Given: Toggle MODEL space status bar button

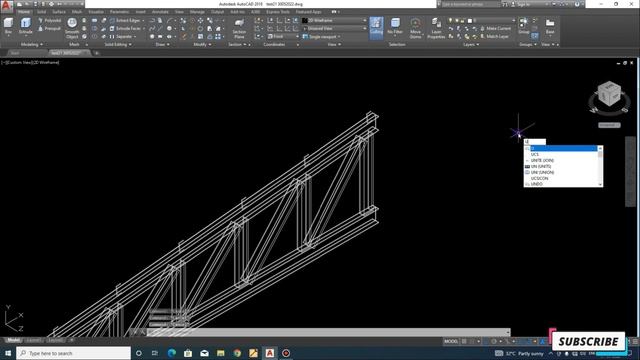Looking at the screenshot, I should [451, 341].
